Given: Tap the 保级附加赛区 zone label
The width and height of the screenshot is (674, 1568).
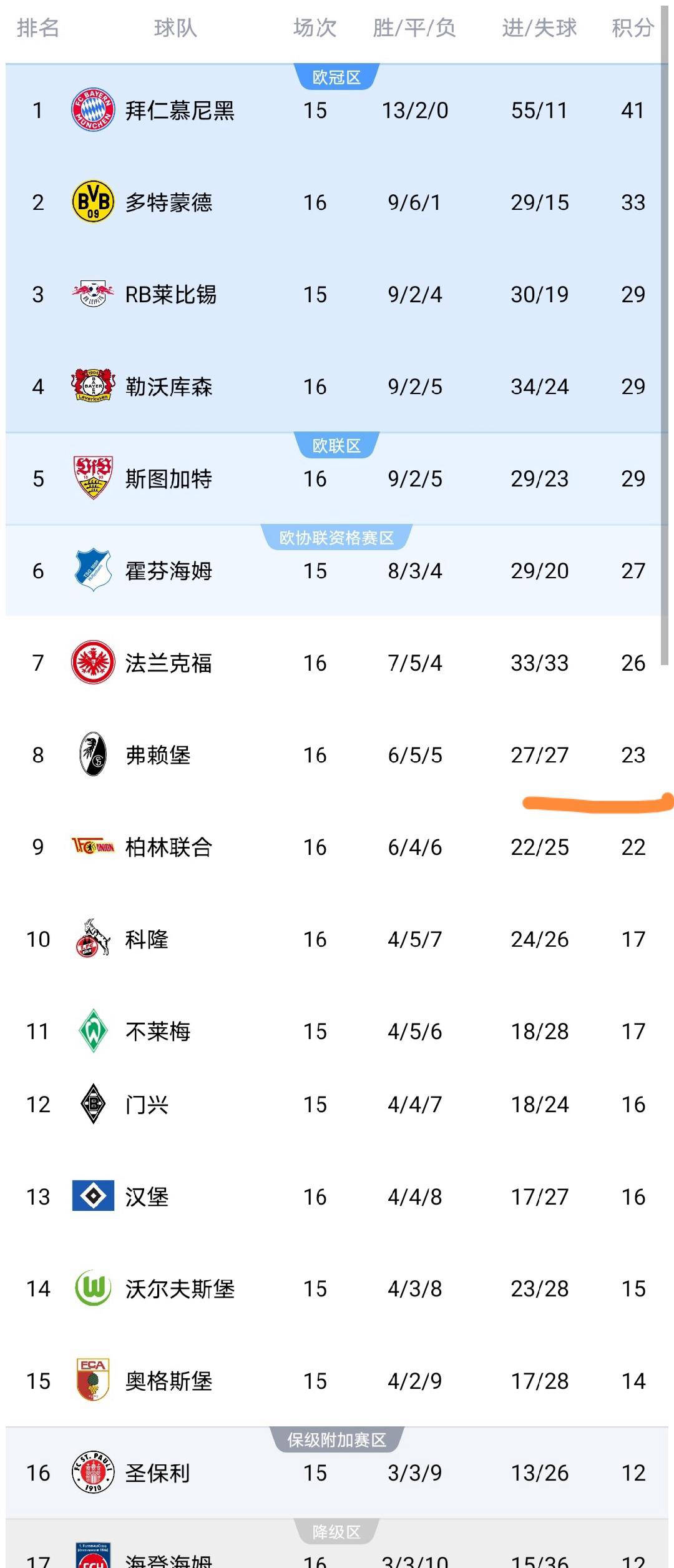Looking at the screenshot, I should tap(336, 1440).
